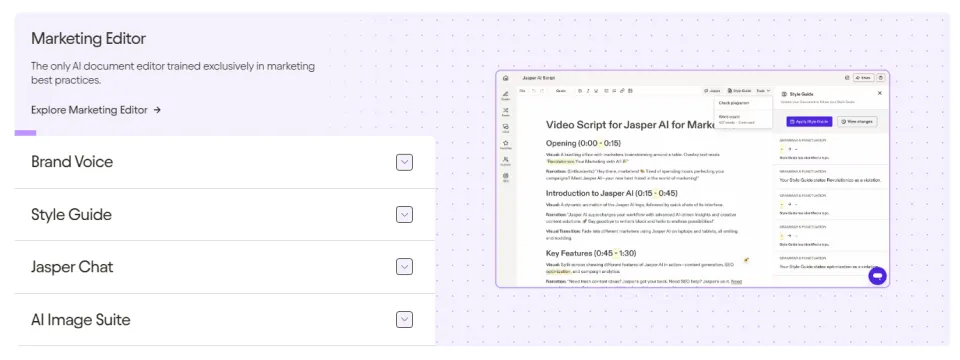Click the Apply Style Guide button
Viewport: 960px width, 360px height.
coord(809,122)
